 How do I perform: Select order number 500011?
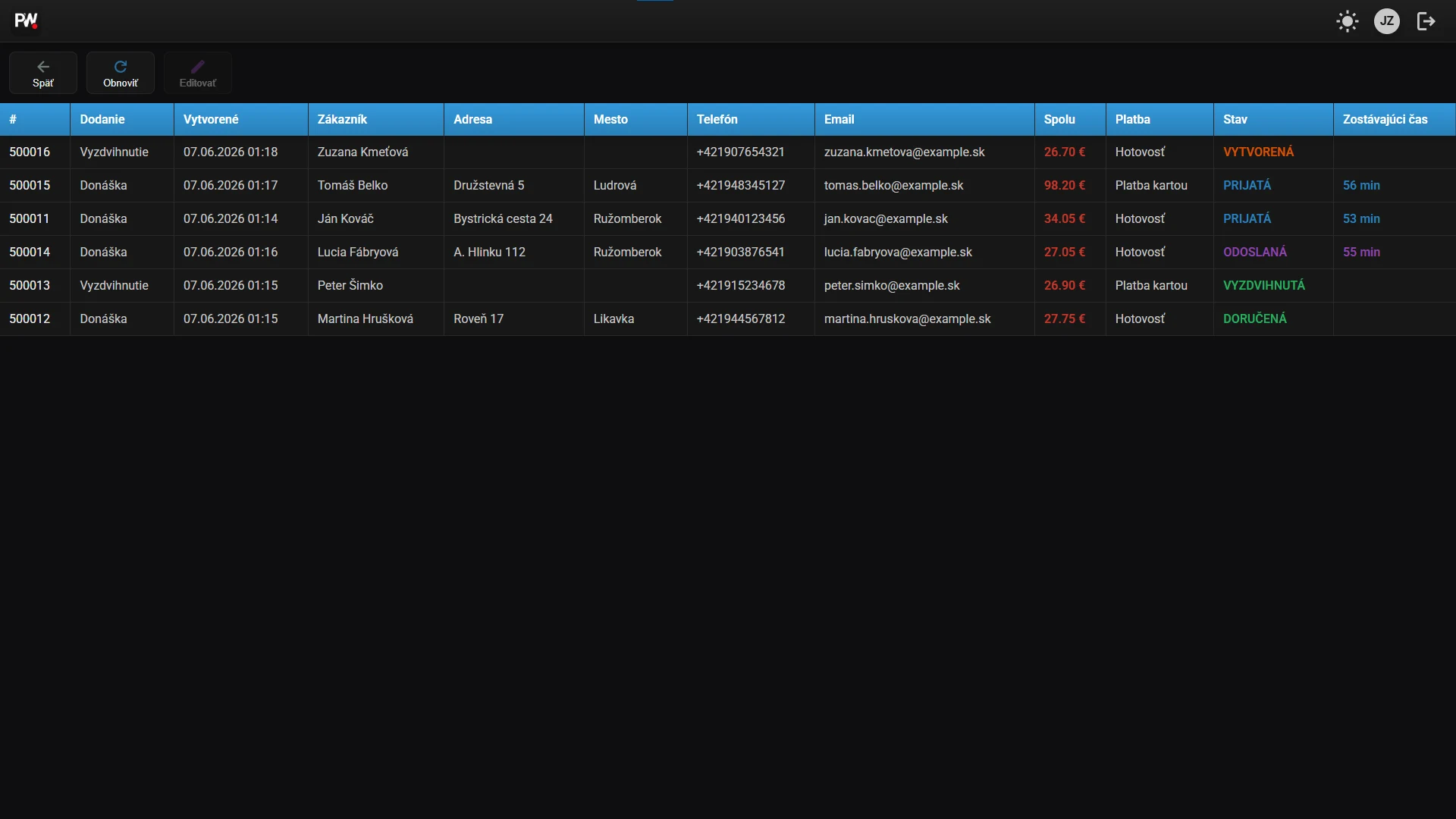pyautogui.click(x=30, y=218)
